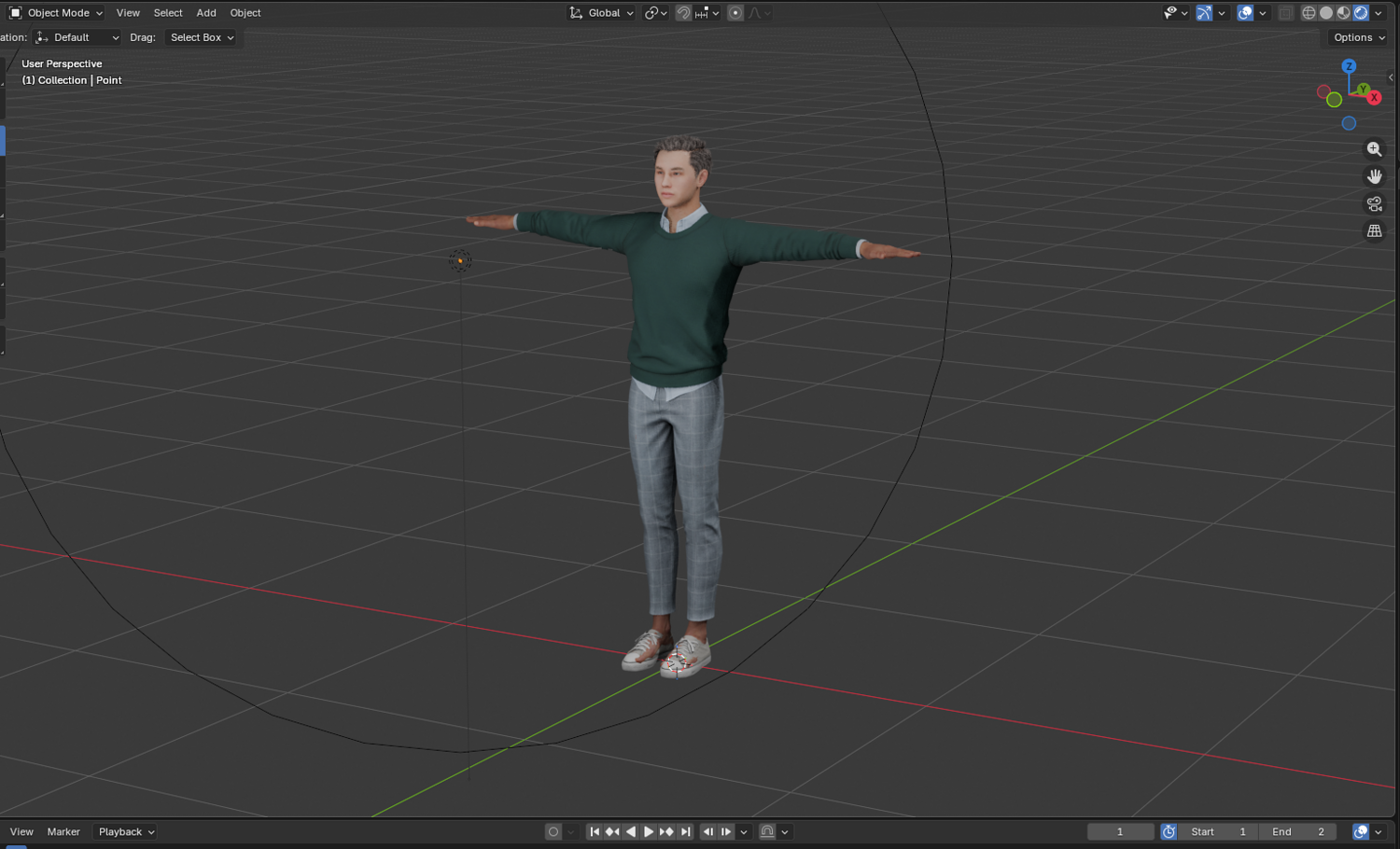Screen dimensions: 1400x849
Task: Toggle snapping magnet in viewport header
Action: pyautogui.click(x=683, y=13)
